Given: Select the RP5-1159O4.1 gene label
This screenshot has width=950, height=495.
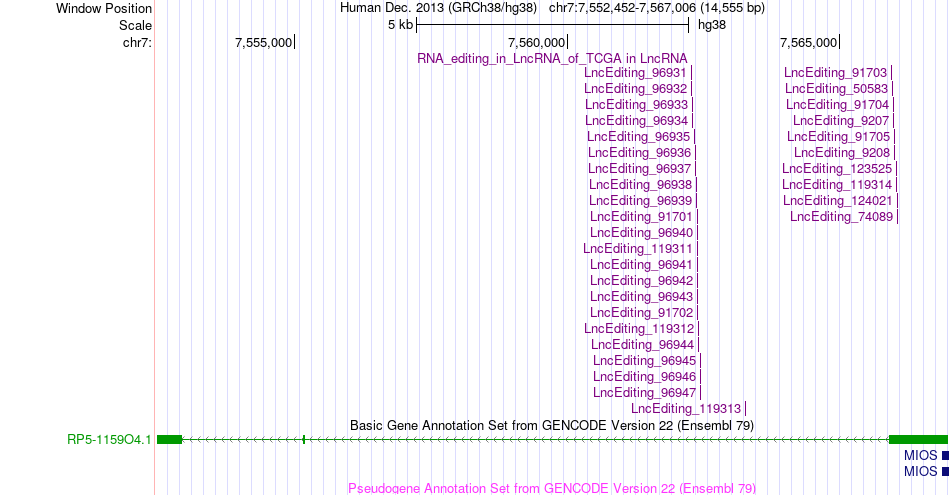Looking at the screenshot, I should [x=109, y=440].
